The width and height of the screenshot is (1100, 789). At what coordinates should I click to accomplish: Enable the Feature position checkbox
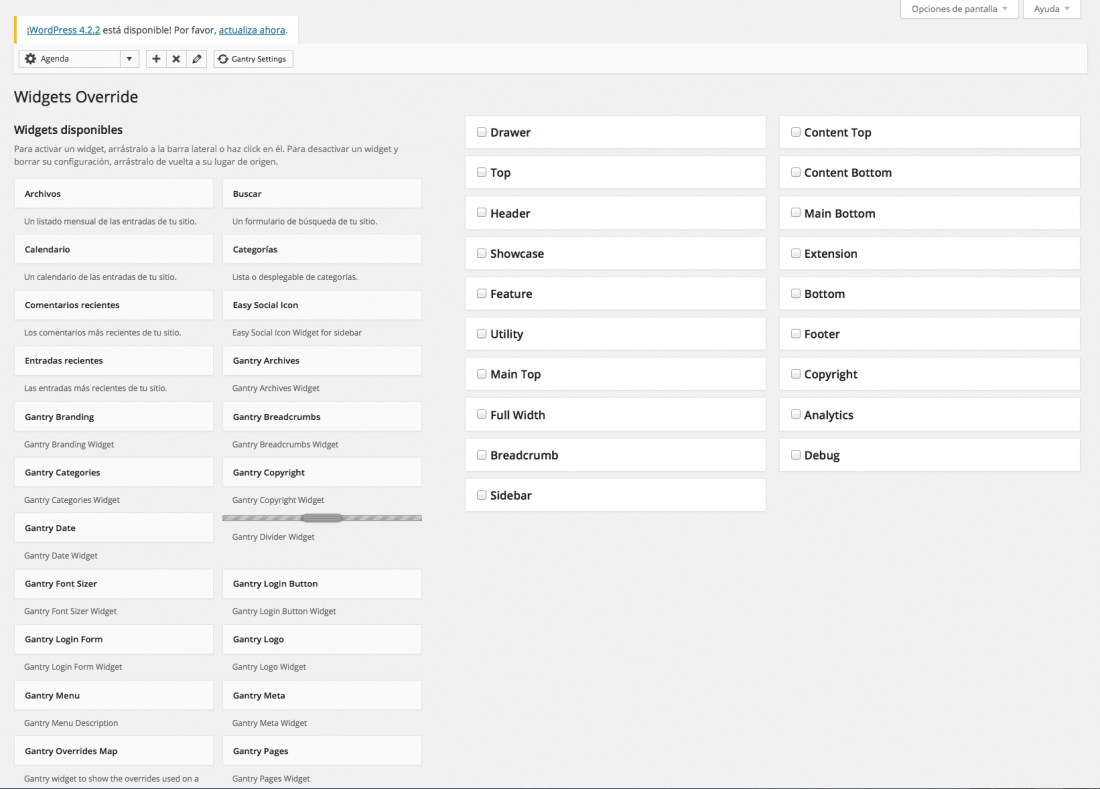tap(482, 293)
